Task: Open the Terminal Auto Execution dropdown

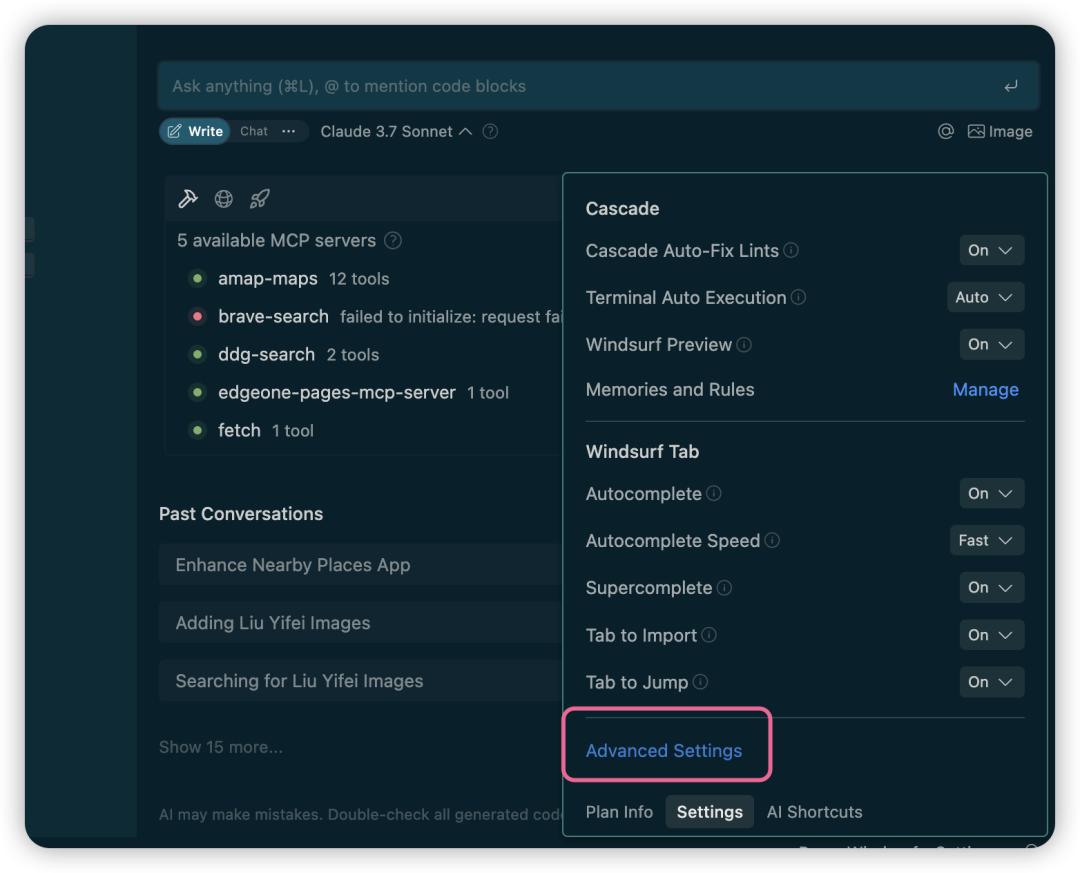Action: click(x=985, y=297)
